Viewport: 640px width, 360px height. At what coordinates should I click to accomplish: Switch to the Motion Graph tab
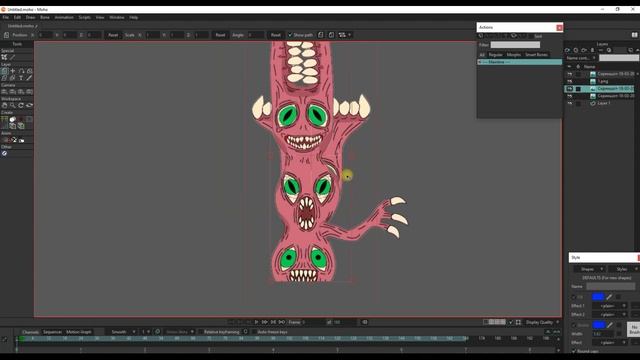(79, 332)
